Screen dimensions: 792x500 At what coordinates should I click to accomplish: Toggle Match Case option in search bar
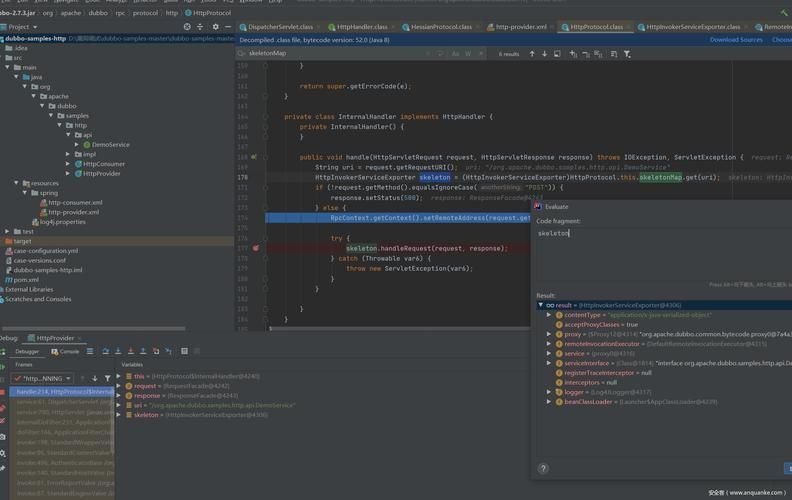click(x=455, y=54)
